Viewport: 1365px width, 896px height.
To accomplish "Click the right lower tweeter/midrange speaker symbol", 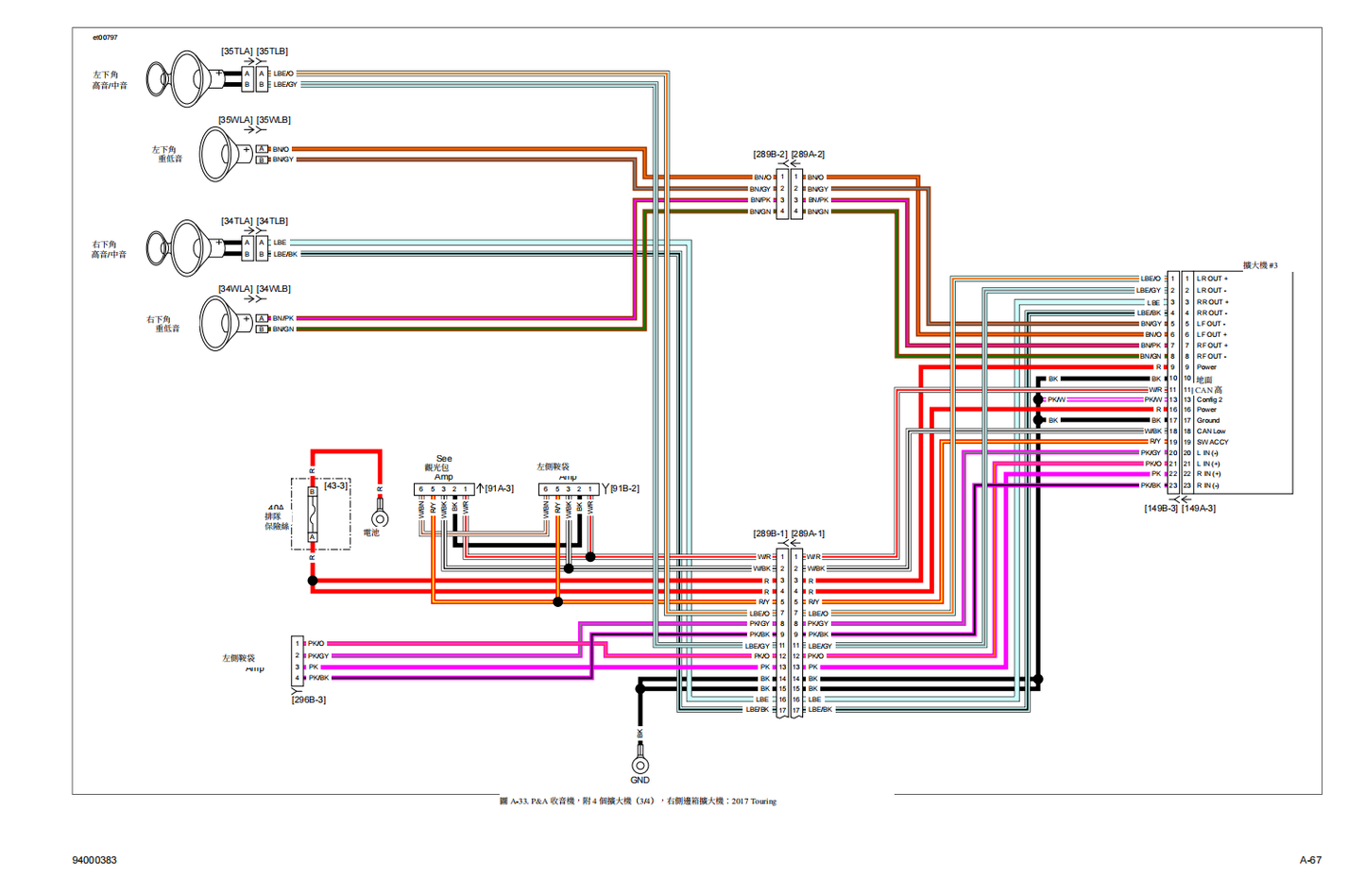I will coord(184,248).
